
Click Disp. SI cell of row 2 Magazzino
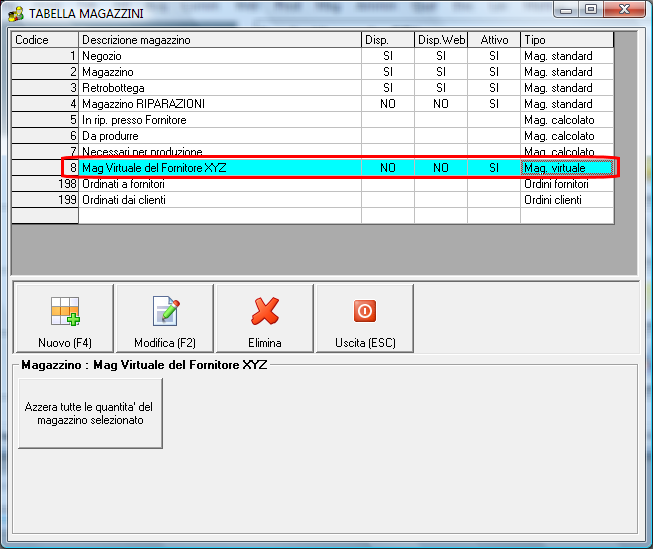pos(388,72)
